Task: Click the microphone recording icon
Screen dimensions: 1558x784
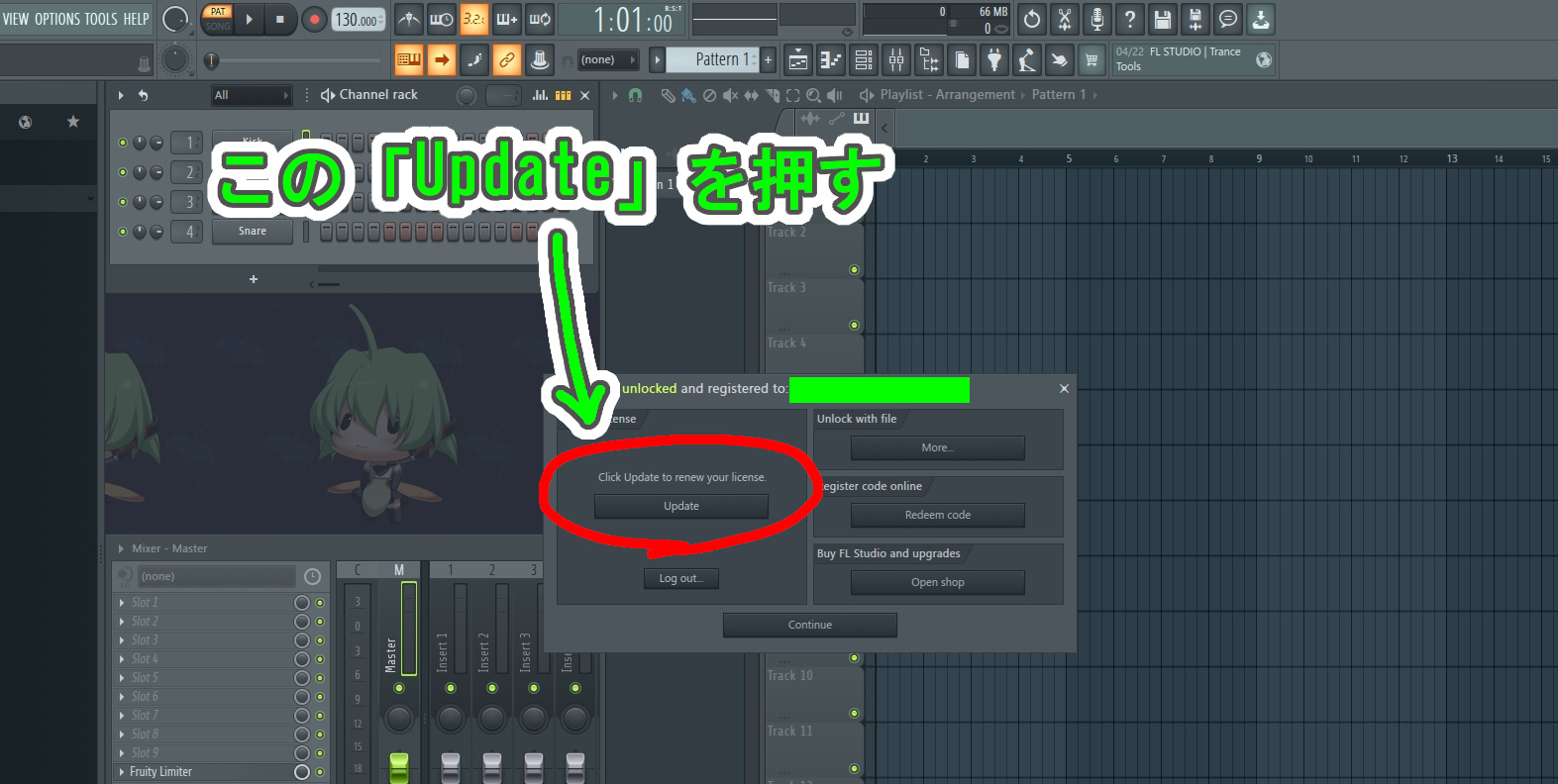Action: click(x=1097, y=19)
